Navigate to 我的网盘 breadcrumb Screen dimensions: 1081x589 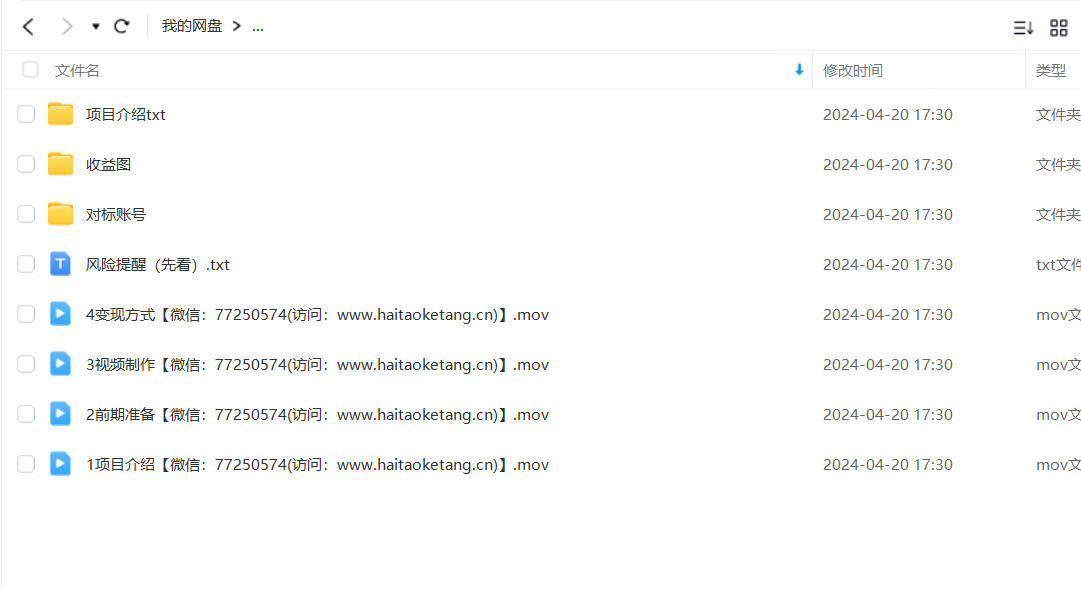tap(192, 26)
